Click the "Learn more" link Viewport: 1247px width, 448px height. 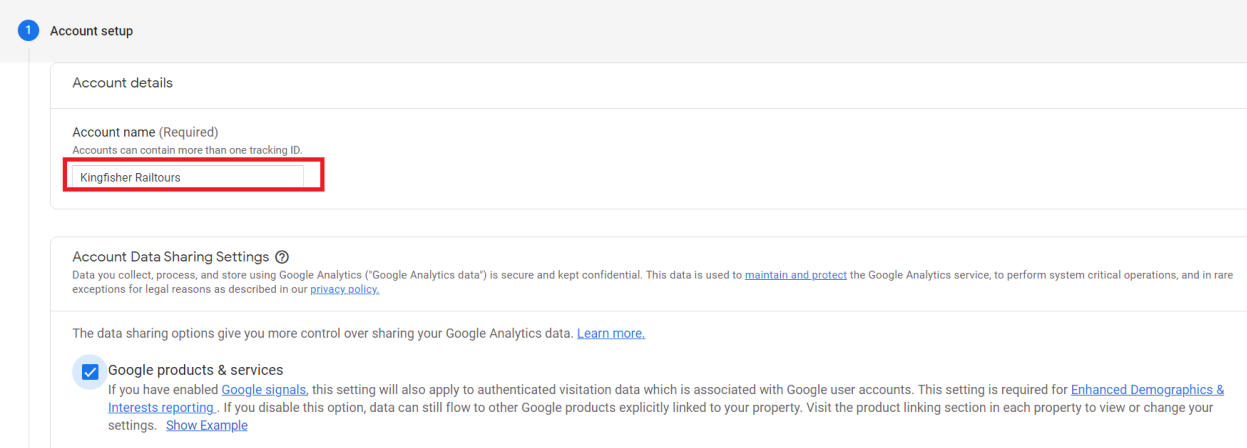610,333
